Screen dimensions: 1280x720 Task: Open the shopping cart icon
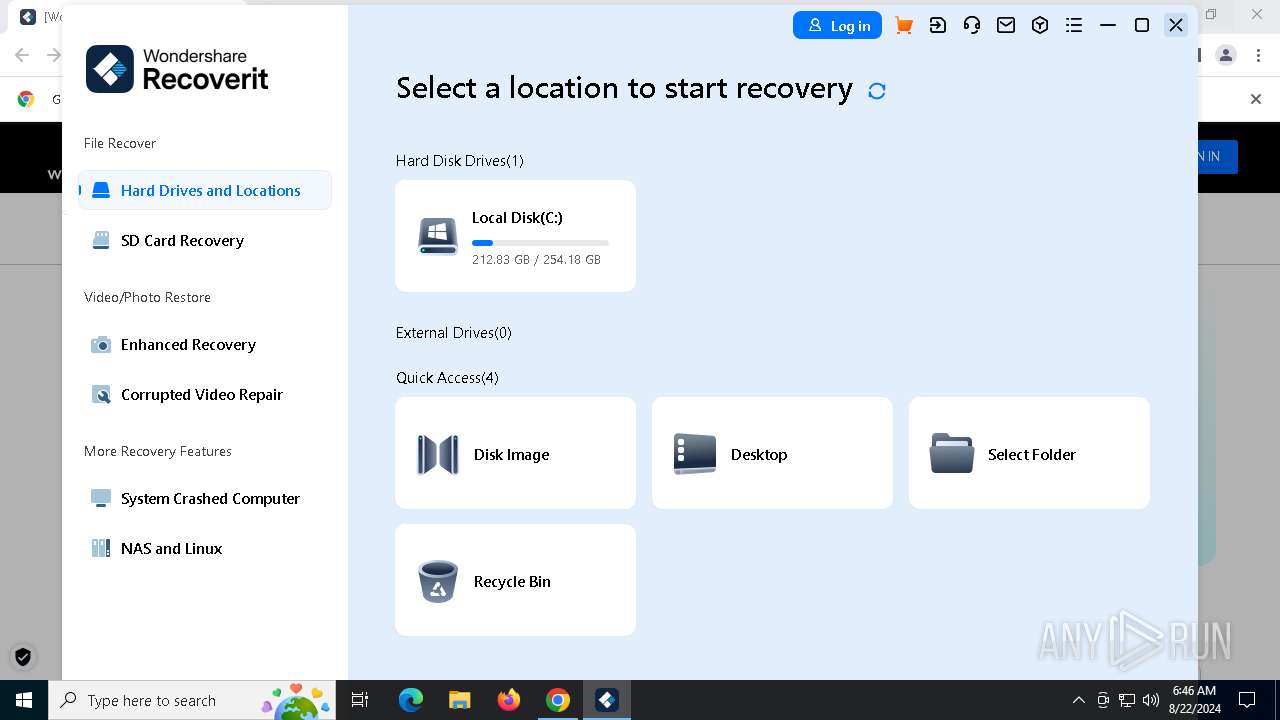[904, 26]
